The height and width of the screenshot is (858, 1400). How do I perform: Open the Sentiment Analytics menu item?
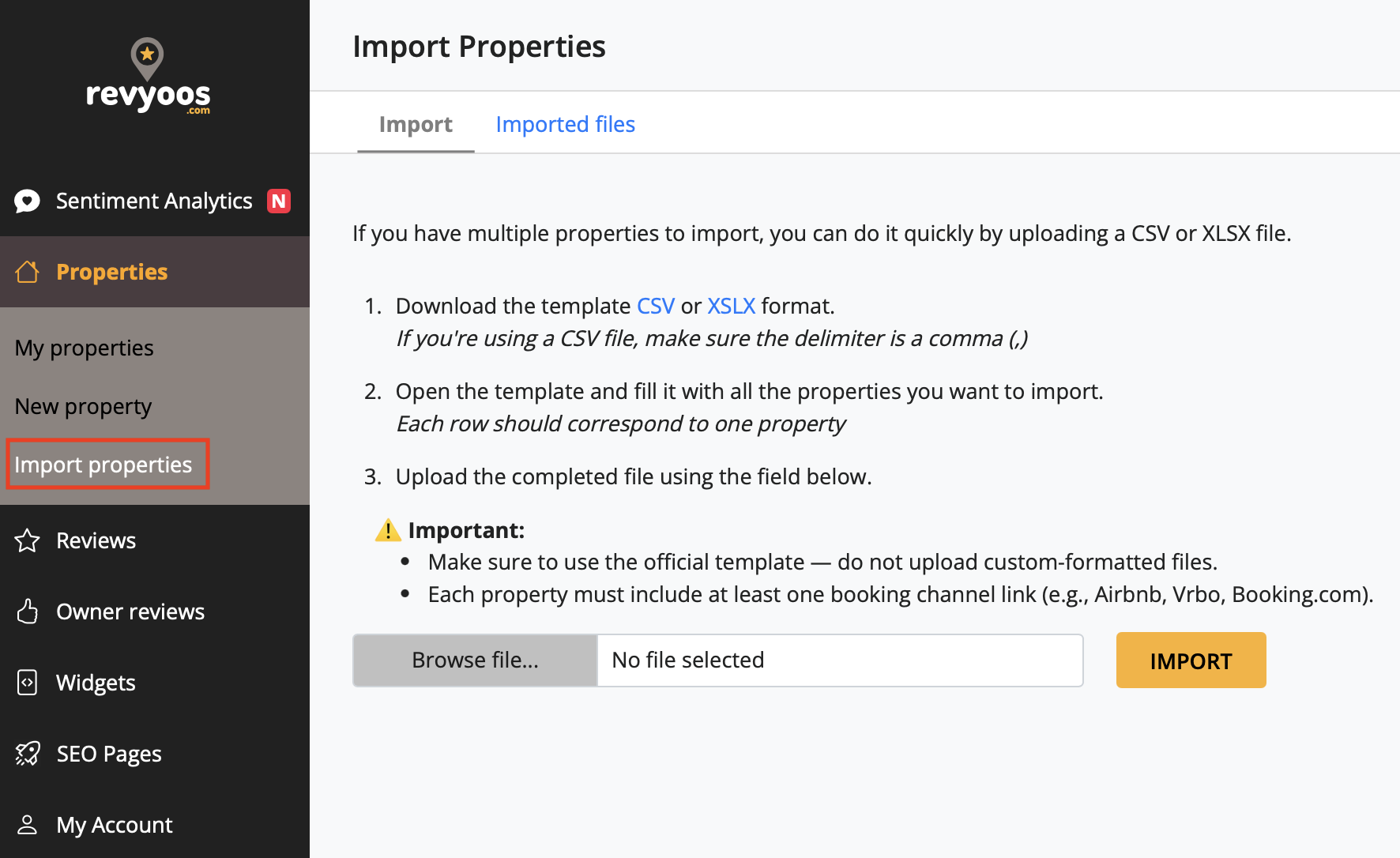(154, 201)
